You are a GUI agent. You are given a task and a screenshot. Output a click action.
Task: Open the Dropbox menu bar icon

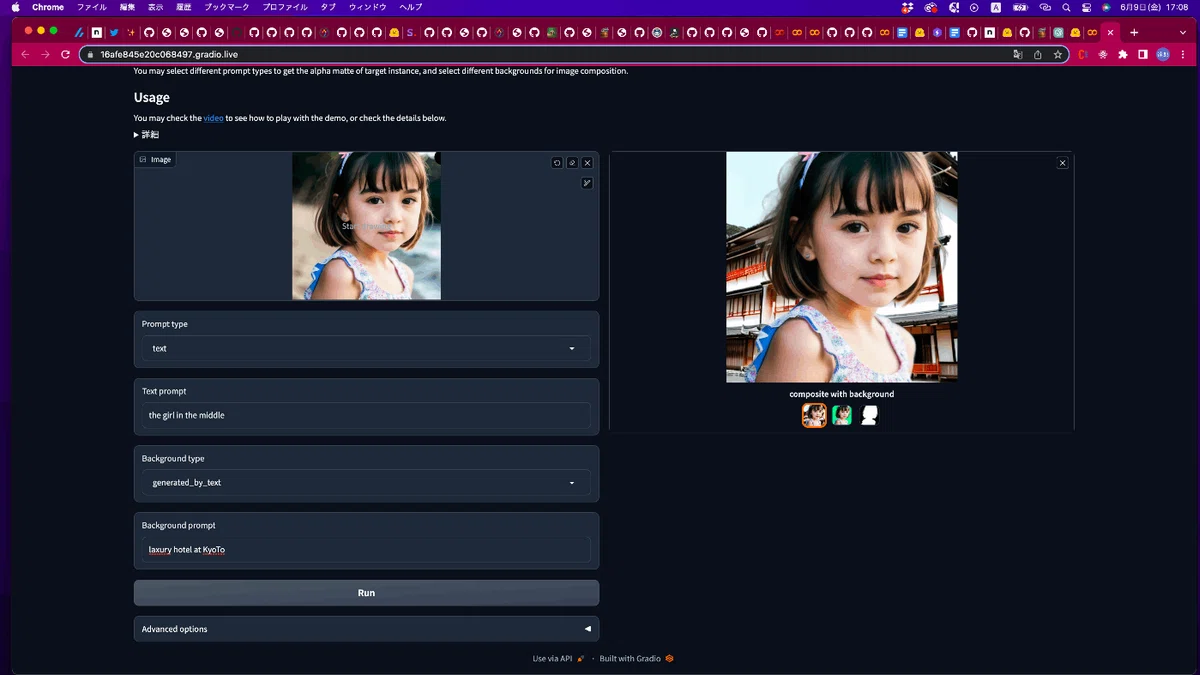coord(907,7)
